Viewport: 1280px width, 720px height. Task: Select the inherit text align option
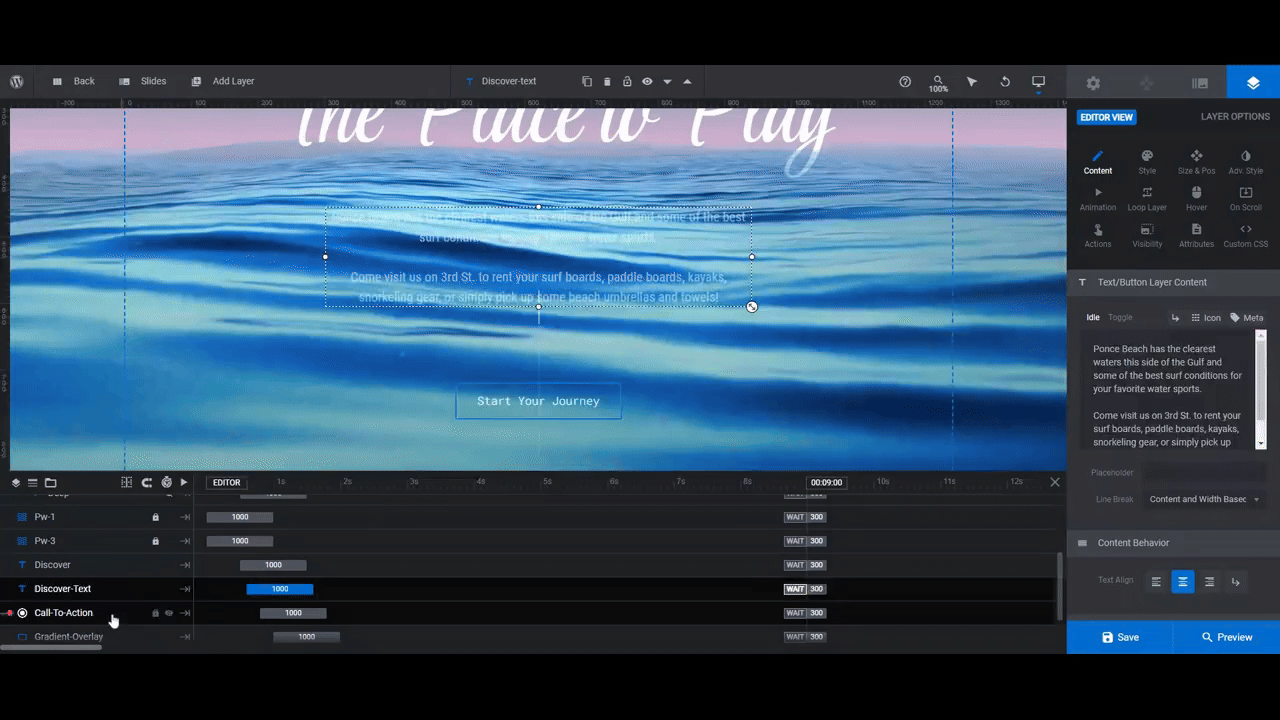[x=1236, y=581]
